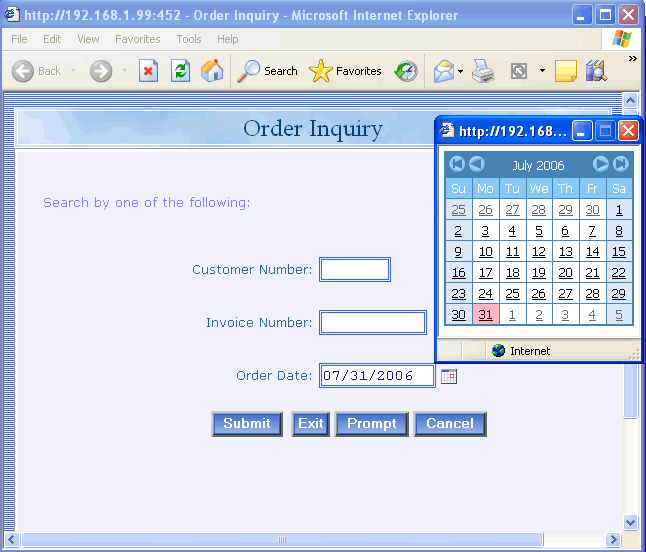Click the vertical scrollbar down arrow
Viewport: 646px width, 552px height.
tap(630, 522)
